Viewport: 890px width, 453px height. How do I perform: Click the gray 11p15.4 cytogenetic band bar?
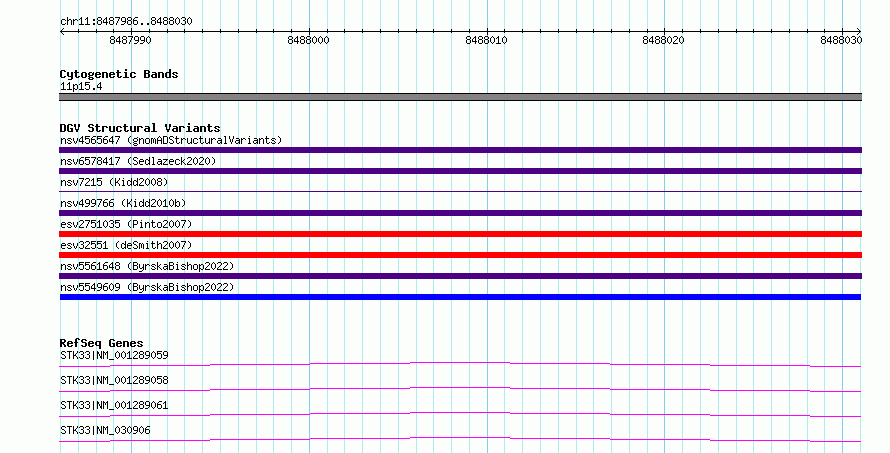click(x=460, y=97)
